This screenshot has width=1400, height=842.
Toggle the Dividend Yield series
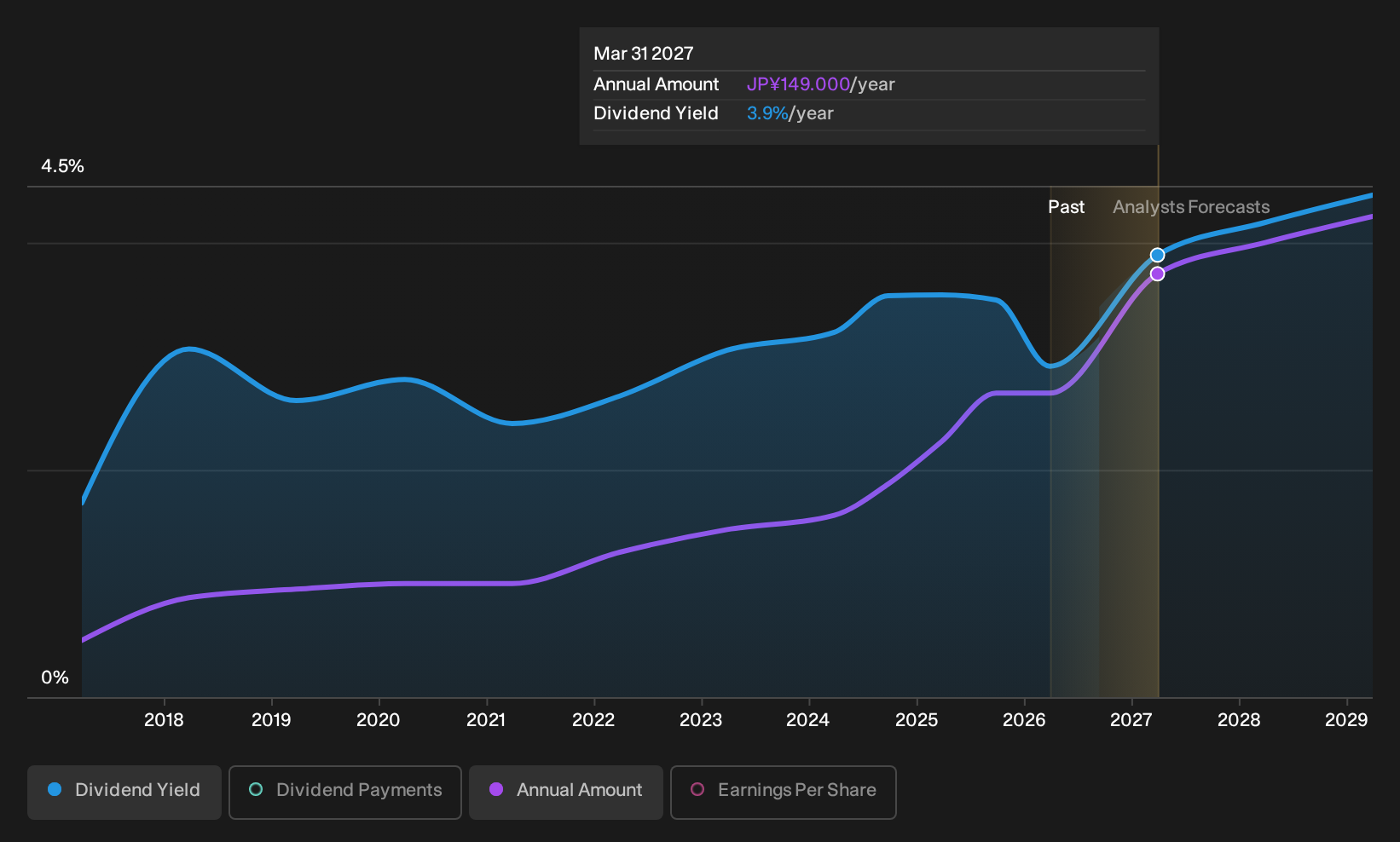pos(124,792)
